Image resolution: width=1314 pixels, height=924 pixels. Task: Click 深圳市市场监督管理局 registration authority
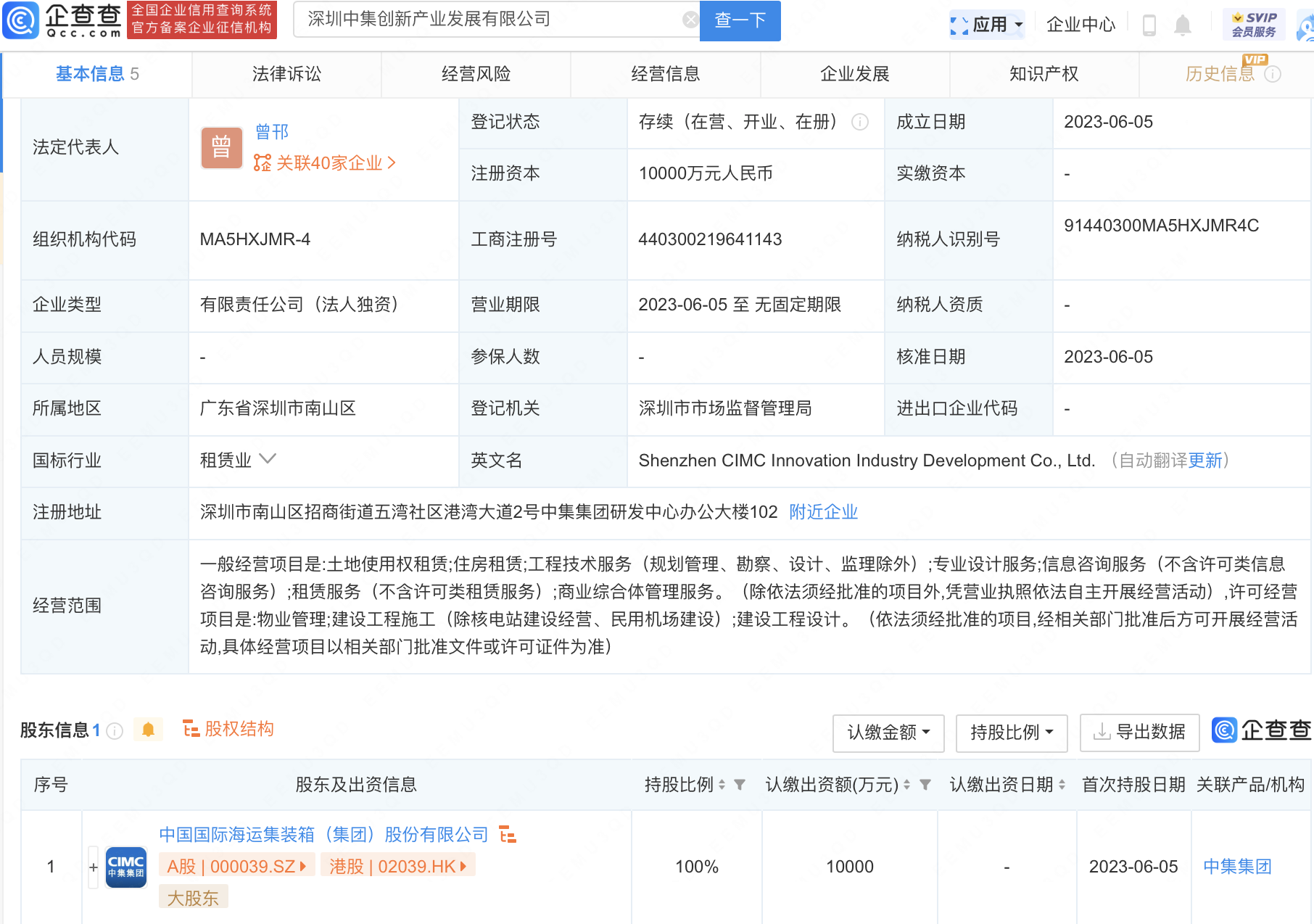pos(725,408)
